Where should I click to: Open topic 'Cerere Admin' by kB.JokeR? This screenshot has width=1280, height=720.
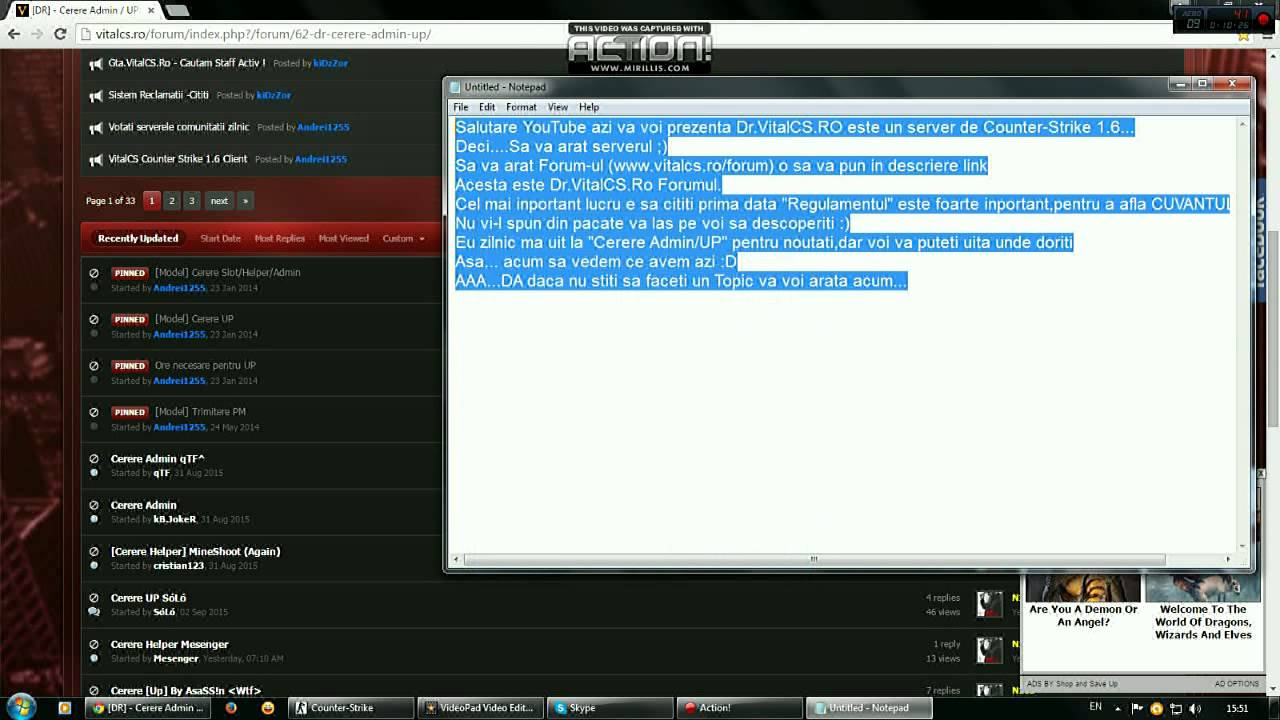(143, 505)
